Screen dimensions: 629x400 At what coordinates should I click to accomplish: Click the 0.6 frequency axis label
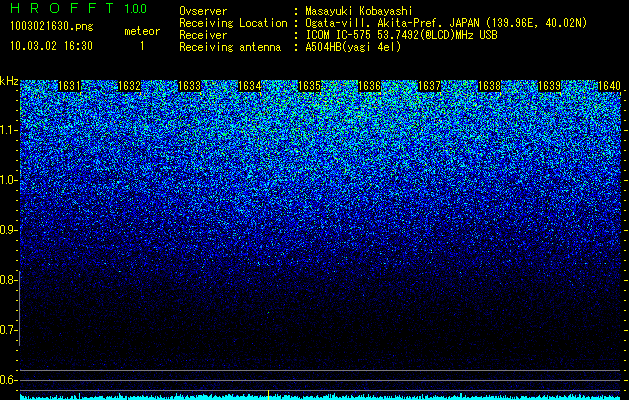pos(8,380)
